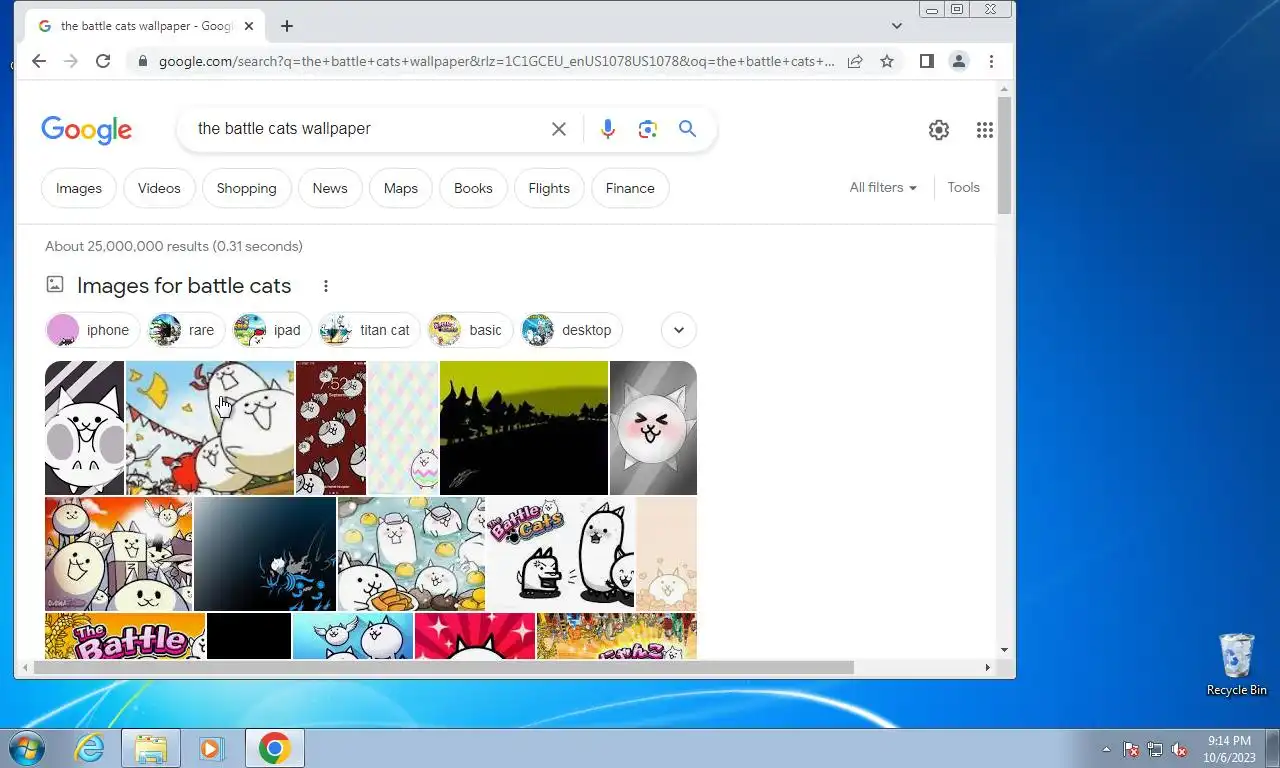
Task: Open the Chrome profile avatar
Action: pos(958,61)
